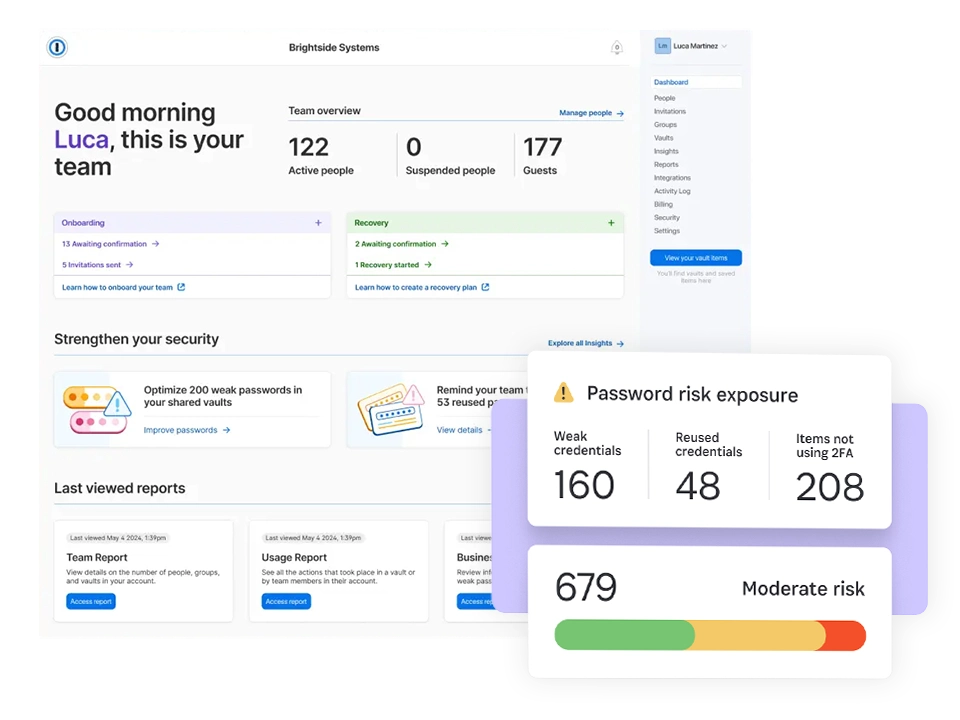Click Access report under Usage Report
Screen dimensions: 960x720
click(286, 601)
